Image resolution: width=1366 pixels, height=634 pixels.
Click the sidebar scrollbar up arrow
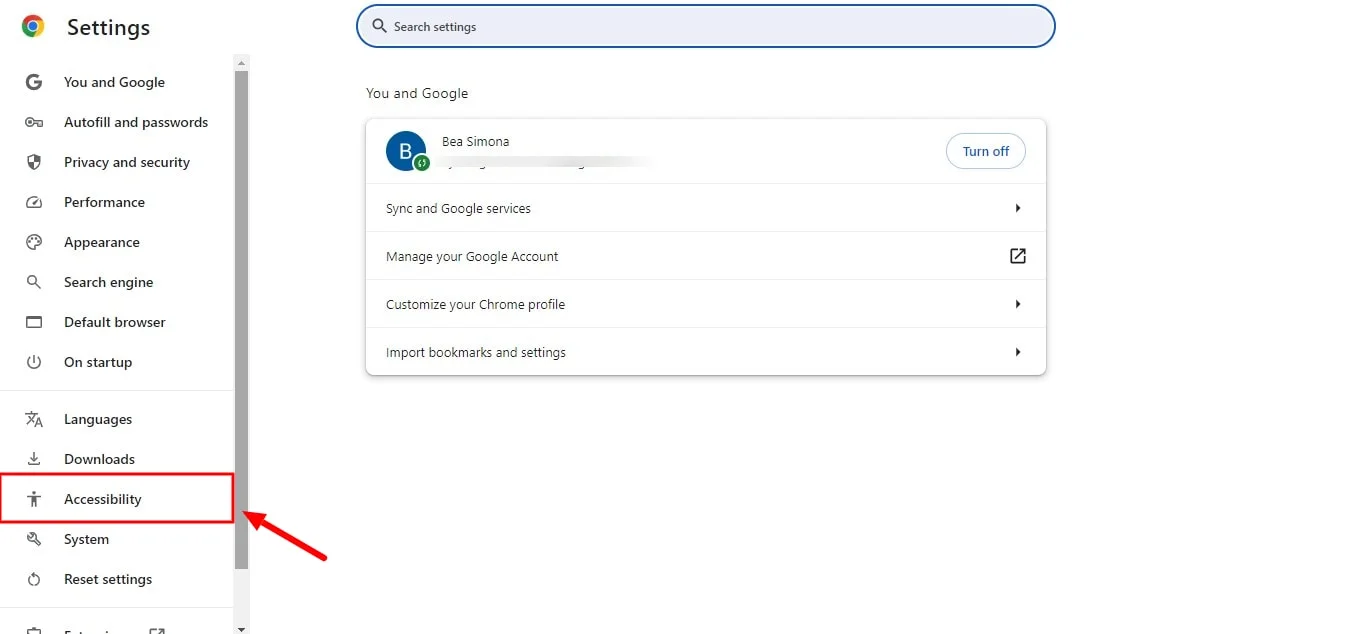coord(241,63)
